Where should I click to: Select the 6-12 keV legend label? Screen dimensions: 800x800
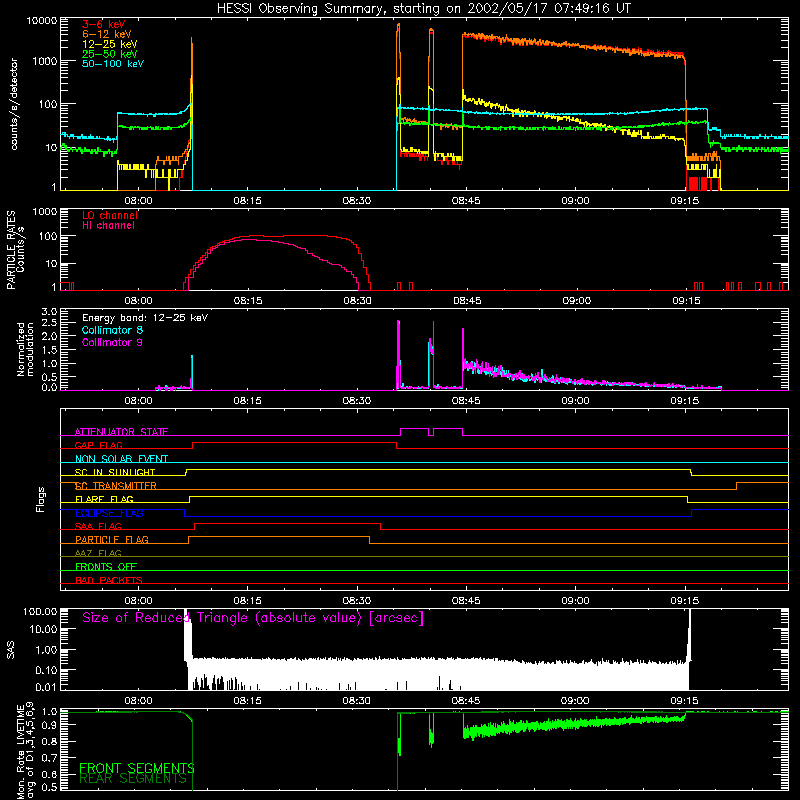107,34
